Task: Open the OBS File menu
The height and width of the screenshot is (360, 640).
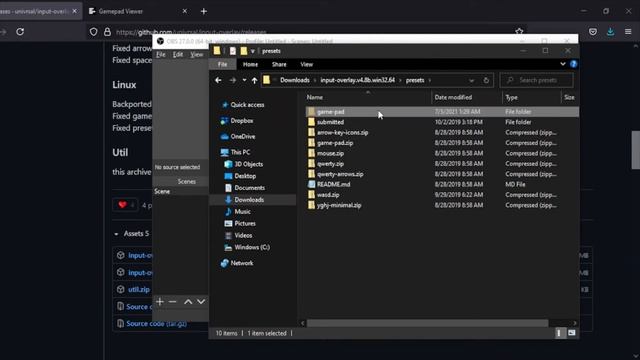Action: point(161,54)
